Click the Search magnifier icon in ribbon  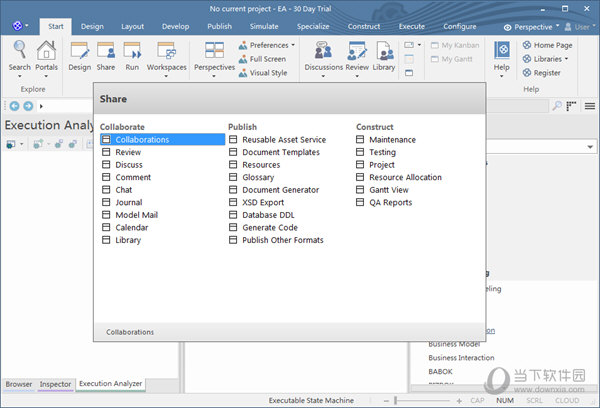point(20,50)
